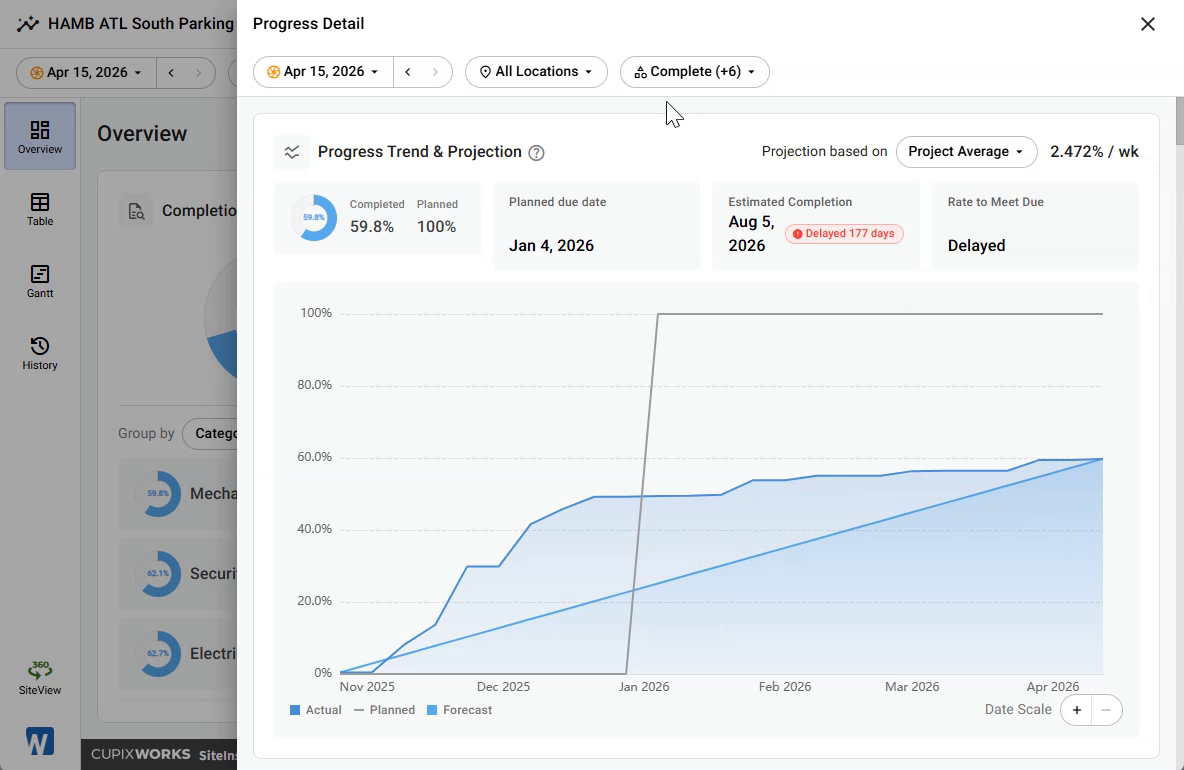Screen dimensions: 1184x770
Task: Close the Progress Detail panel
Action: coord(1148,24)
